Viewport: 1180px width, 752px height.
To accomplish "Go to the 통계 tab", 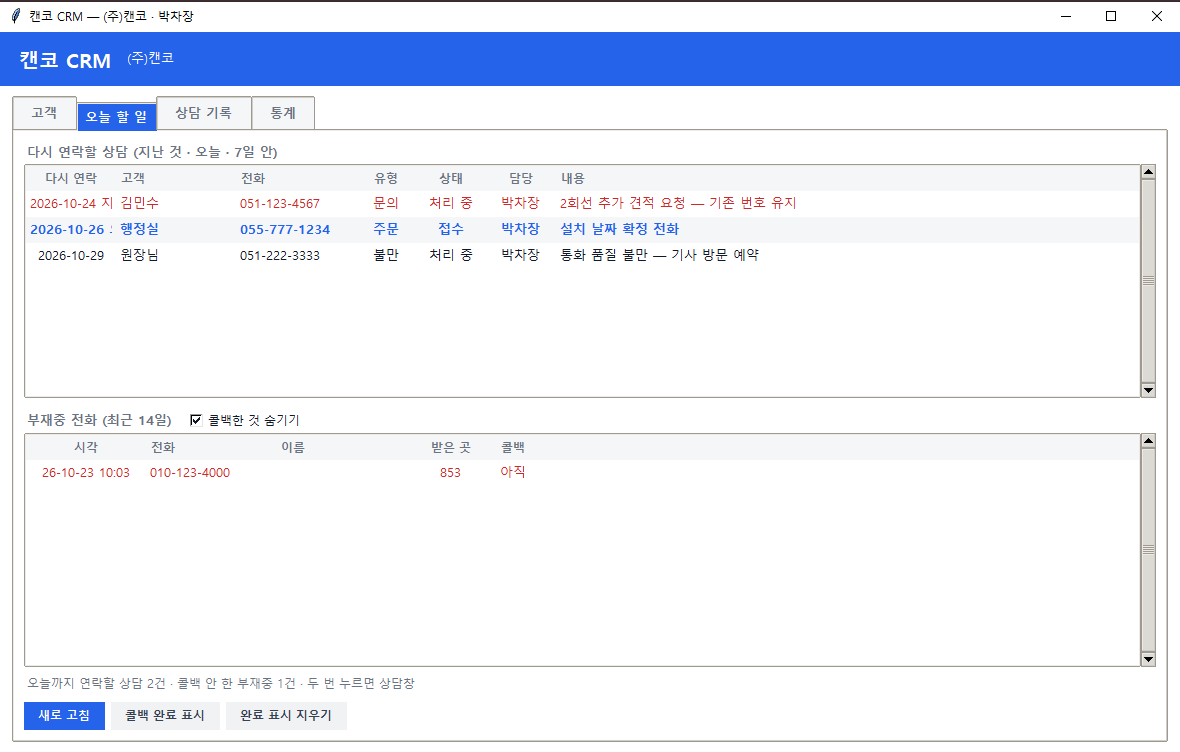I will click(x=283, y=113).
